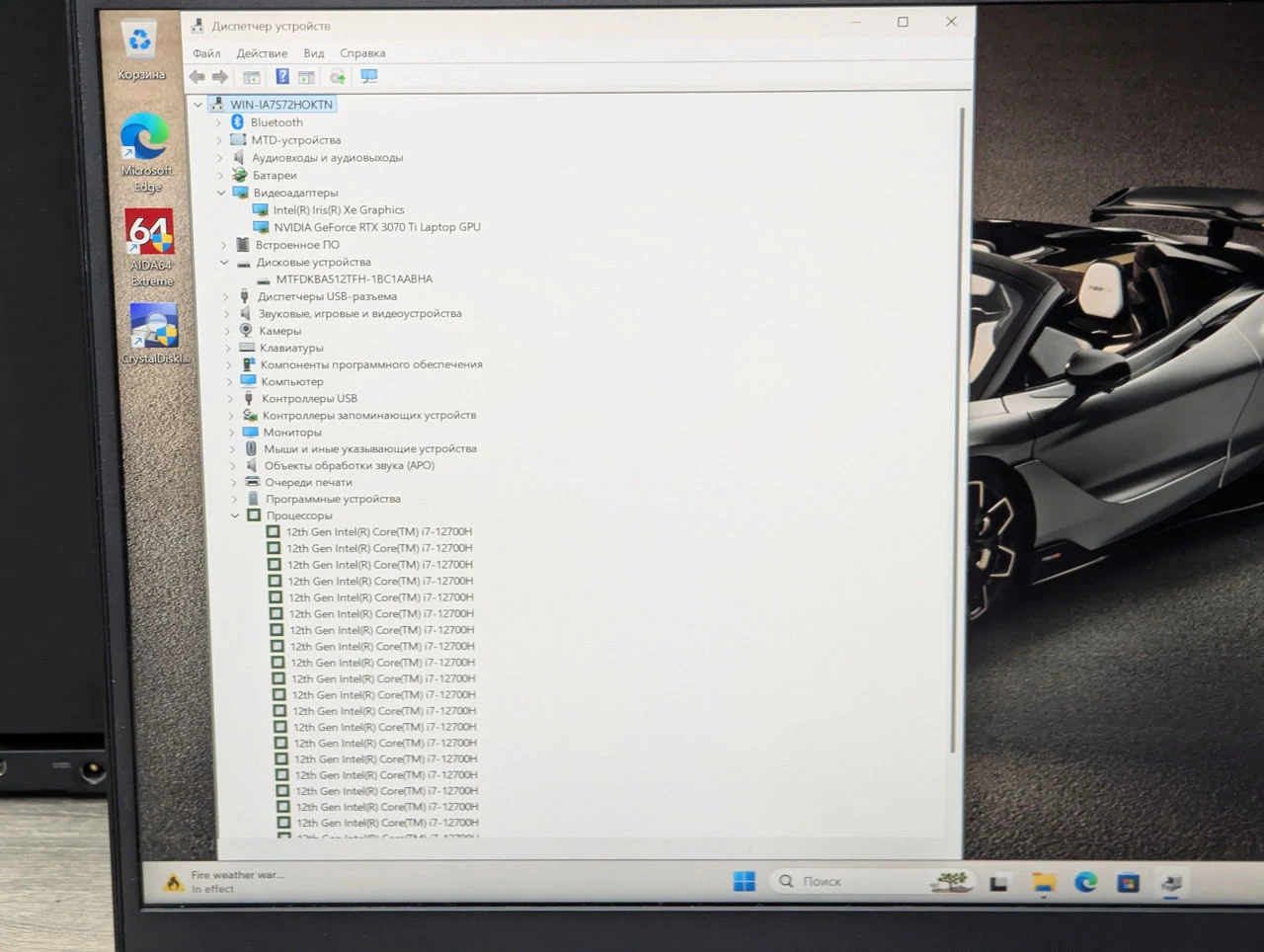Open Microsoft Edge from the taskbar
1264x952 pixels.
click(x=1085, y=882)
